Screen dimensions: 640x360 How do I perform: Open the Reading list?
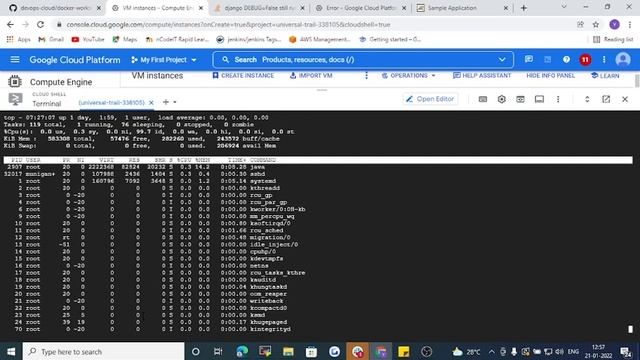613,40
